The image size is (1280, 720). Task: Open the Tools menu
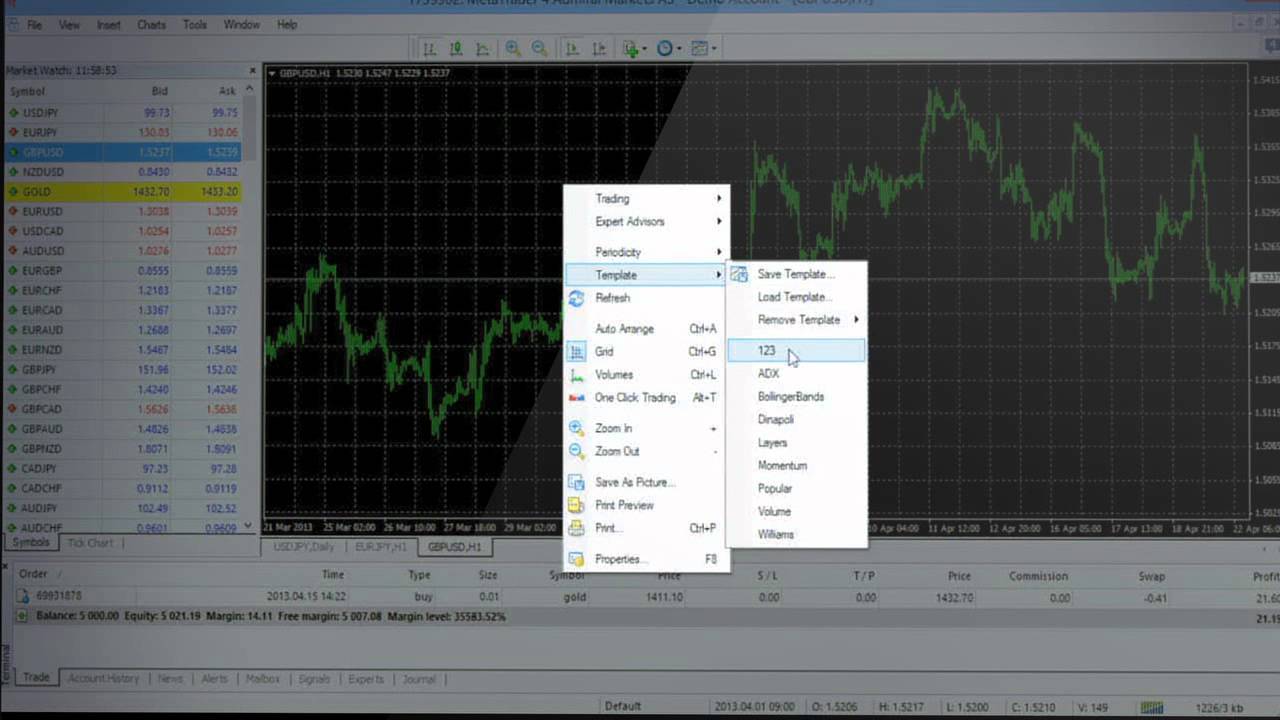click(x=195, y=25)
